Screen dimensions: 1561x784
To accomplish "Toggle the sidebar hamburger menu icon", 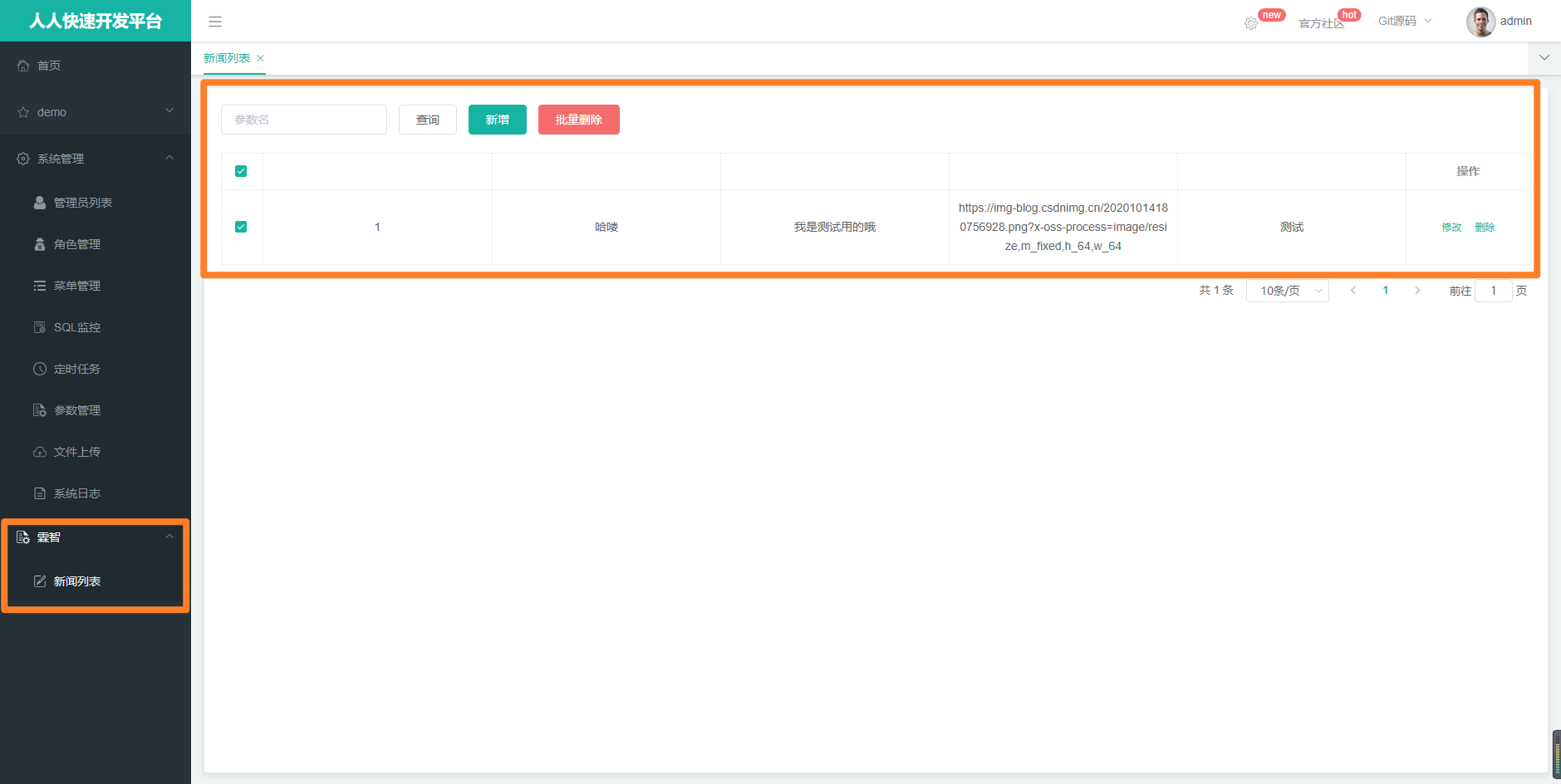I will [215, 22].
